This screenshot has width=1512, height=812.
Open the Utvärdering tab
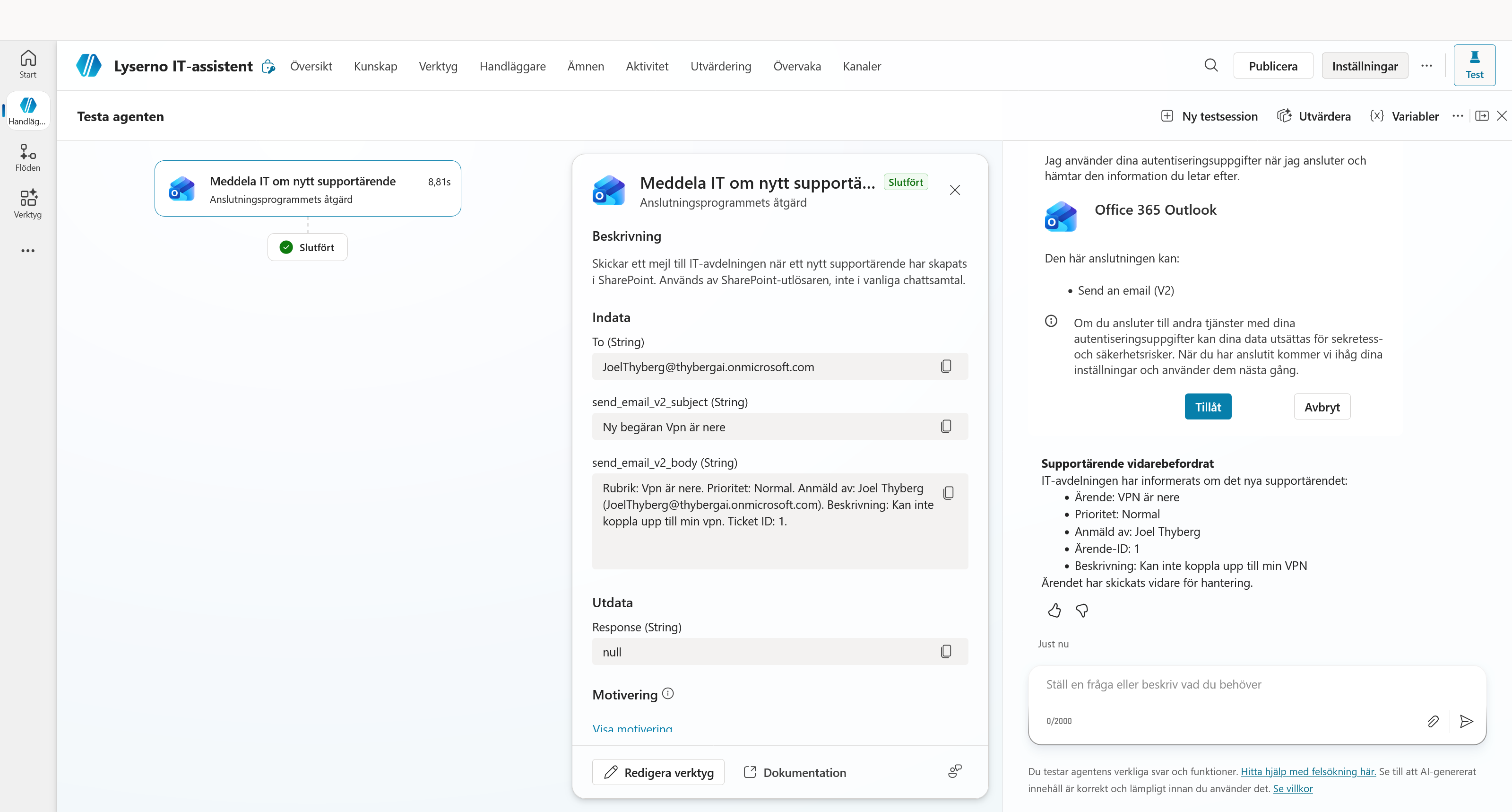point(721,66)
